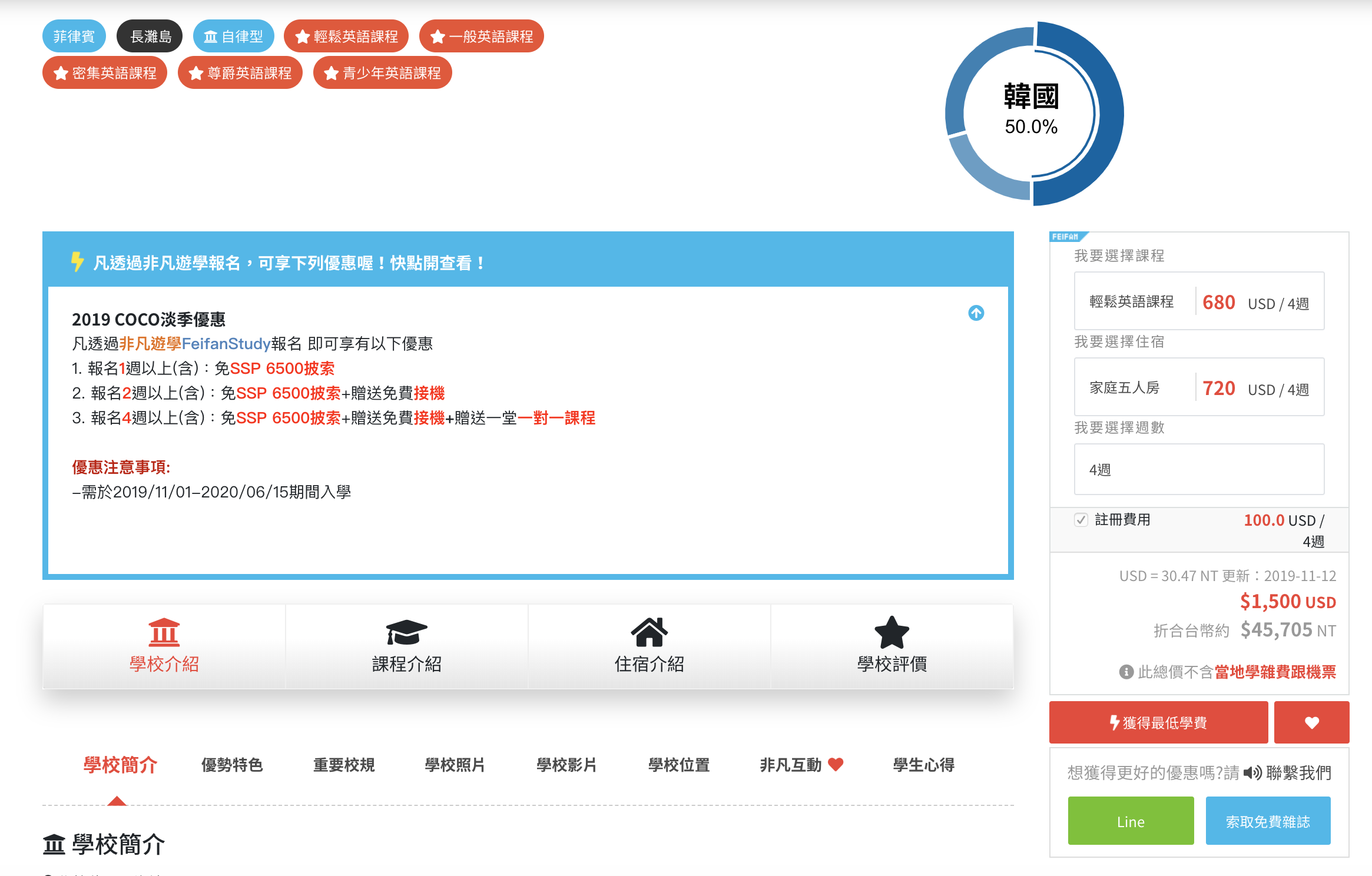This screenshot has width=1372, height=876.
Task: Open the 非凡遊學FeifanStudy link
Action: 195,344
